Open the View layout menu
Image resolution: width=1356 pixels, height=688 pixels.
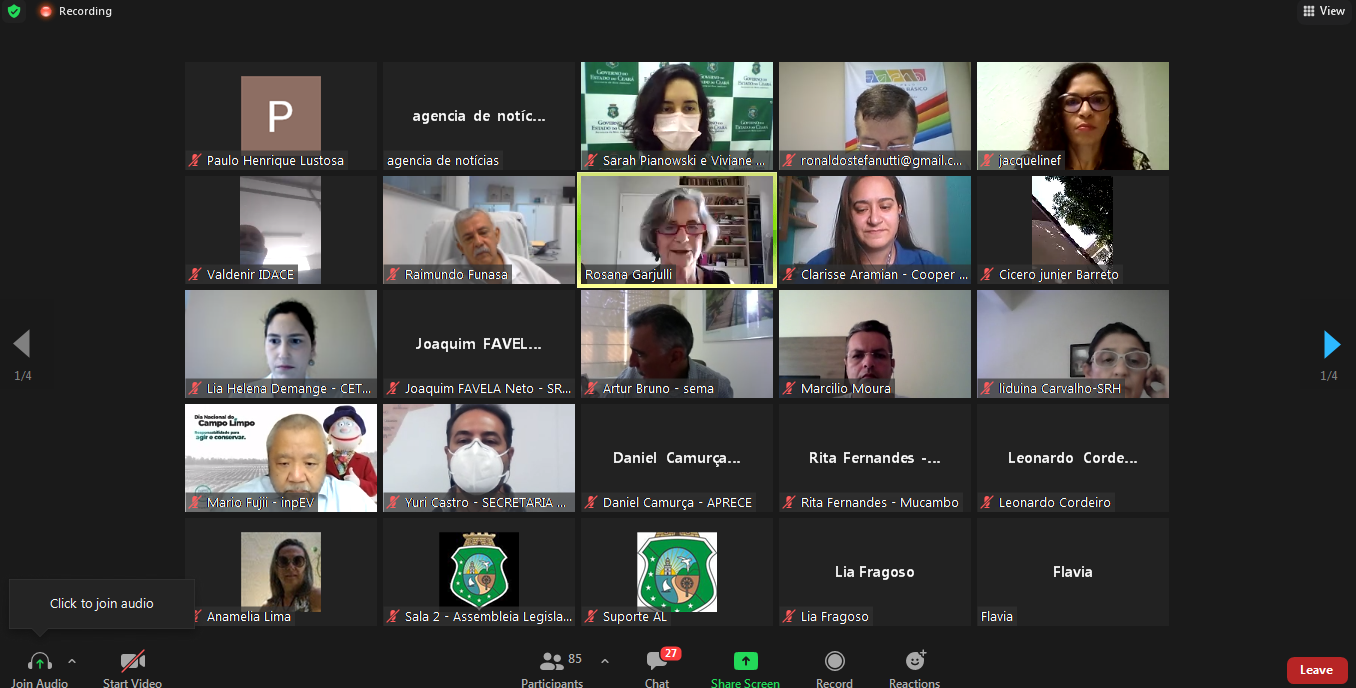click(x=1323, y=11)
